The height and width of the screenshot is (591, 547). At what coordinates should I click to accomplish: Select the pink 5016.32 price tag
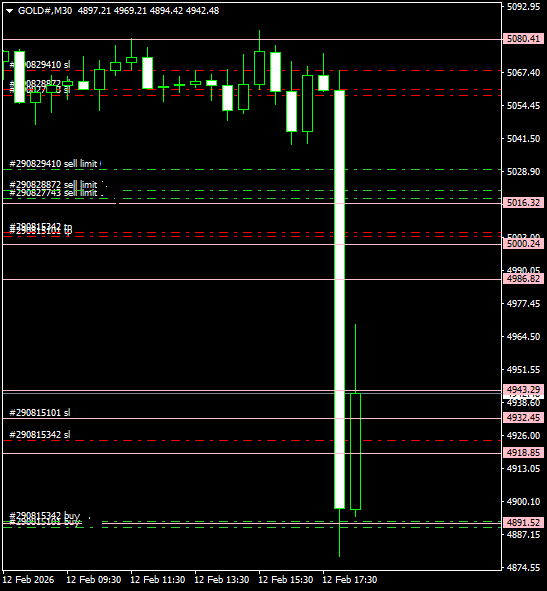point(523,203)
